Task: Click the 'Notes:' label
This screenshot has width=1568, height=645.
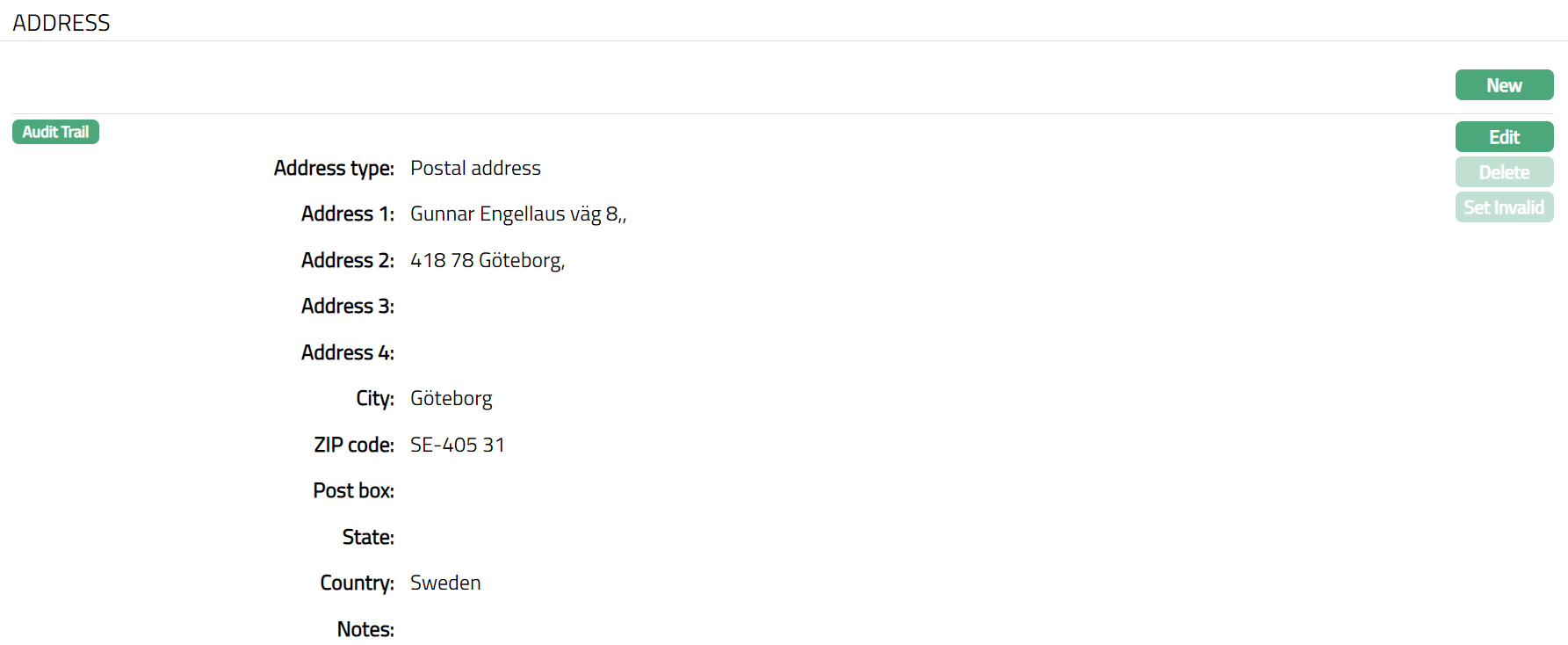Action: tap(365, 629)
